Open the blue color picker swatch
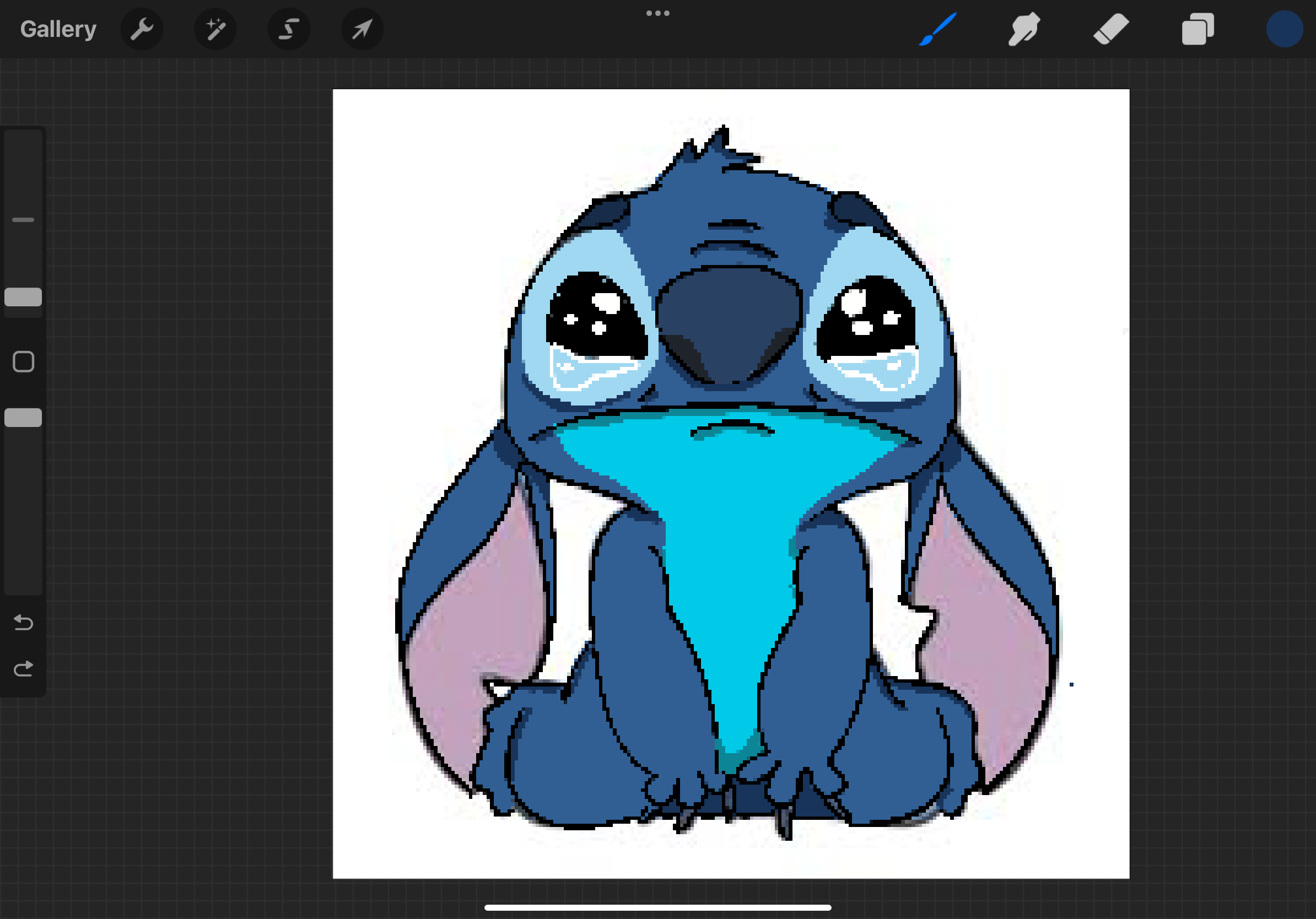The width and height of the screenshot is (1316, 919). [x=1284, y=29]
